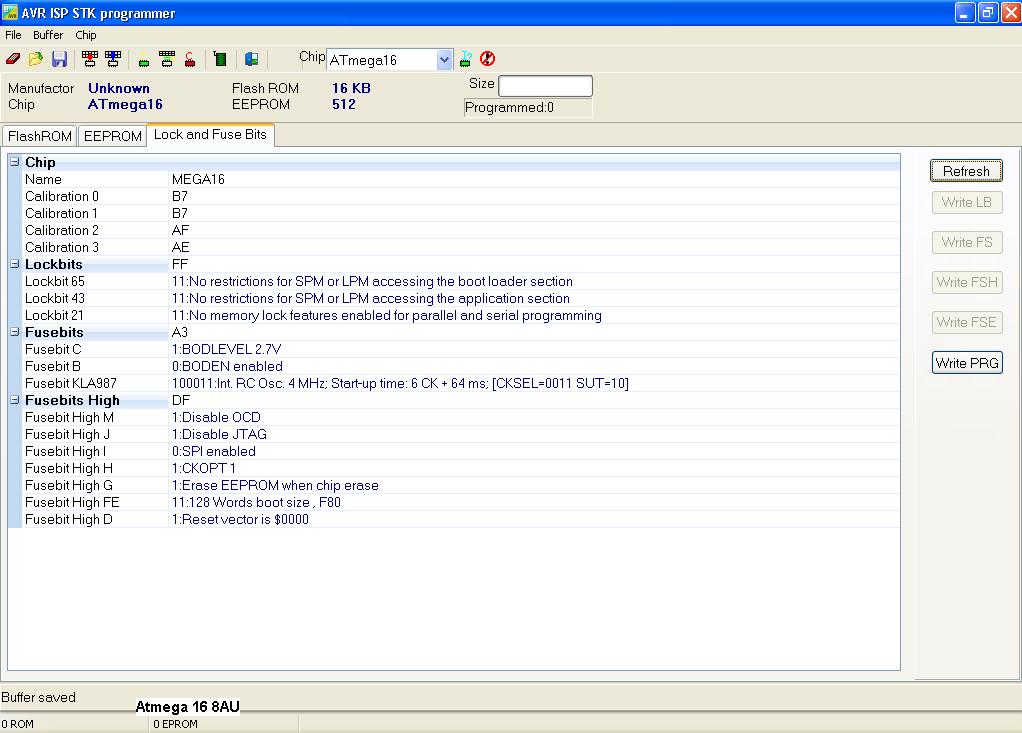Save buffer using the floppy disk icon
1022x733 pixels.
click(59, 60)
